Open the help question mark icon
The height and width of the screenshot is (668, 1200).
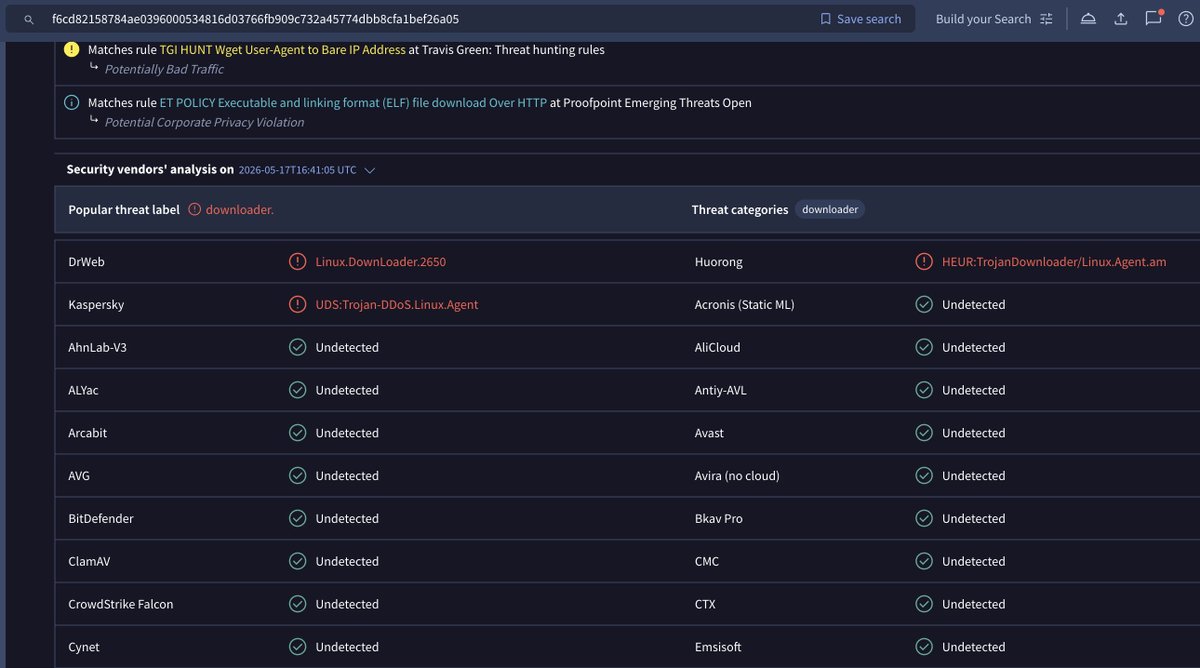(x=1186, y=19)
